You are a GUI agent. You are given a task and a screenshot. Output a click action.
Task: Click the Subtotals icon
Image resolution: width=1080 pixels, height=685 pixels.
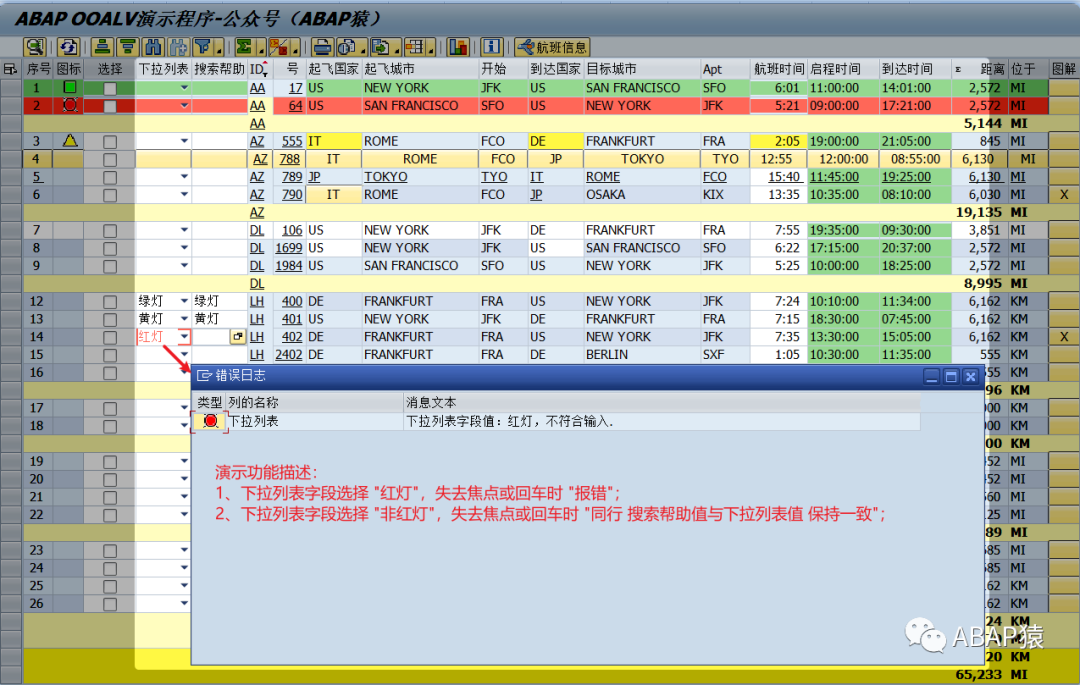[278, 47]
